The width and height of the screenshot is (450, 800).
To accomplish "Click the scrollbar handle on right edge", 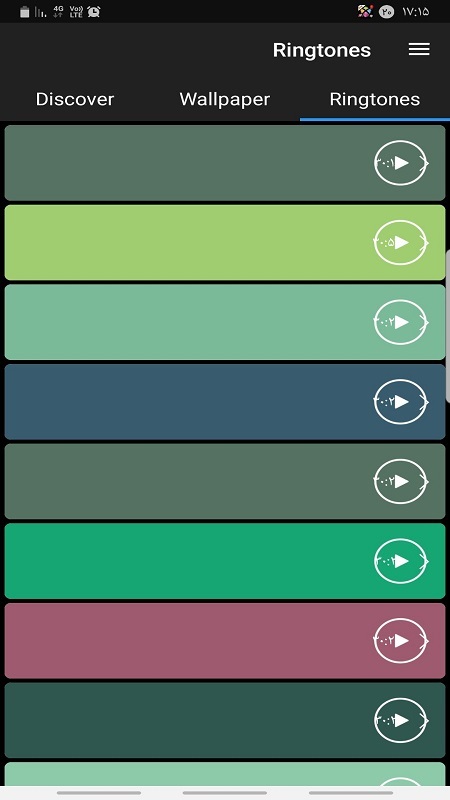I will point(447,327).
